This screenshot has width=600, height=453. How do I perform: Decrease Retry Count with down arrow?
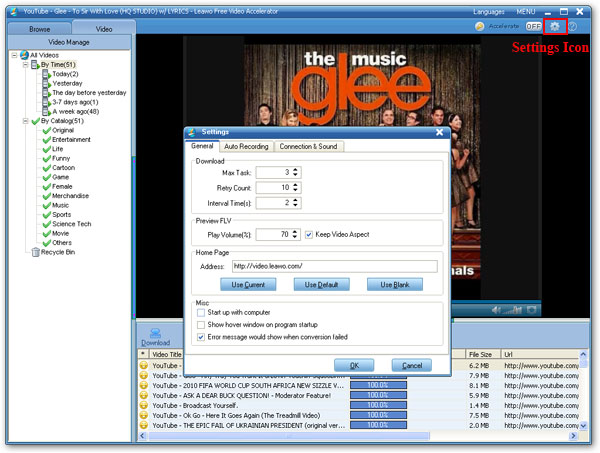click(x=295, y=190)
